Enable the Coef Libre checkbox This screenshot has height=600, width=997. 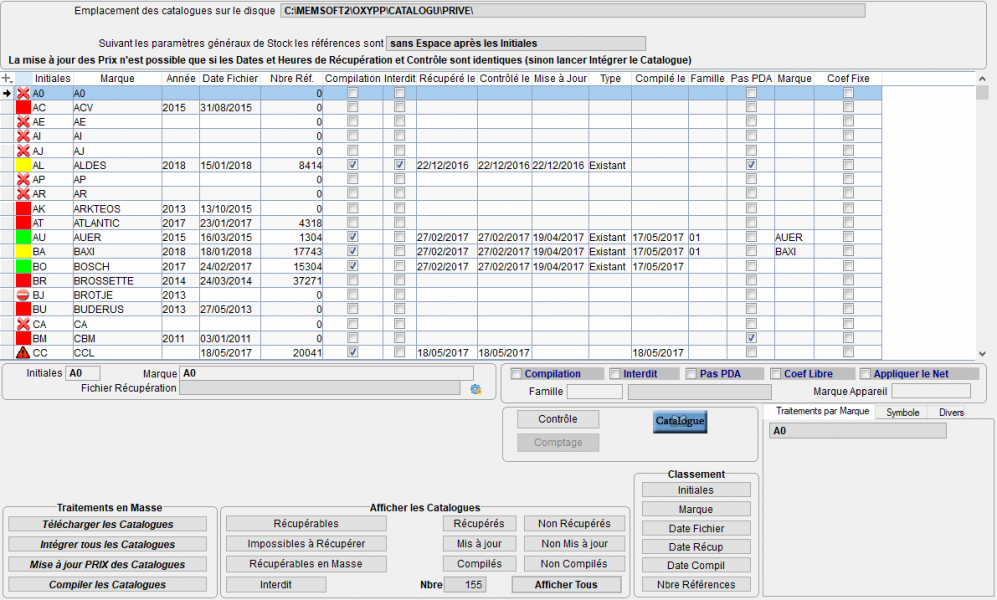[776, 374]
